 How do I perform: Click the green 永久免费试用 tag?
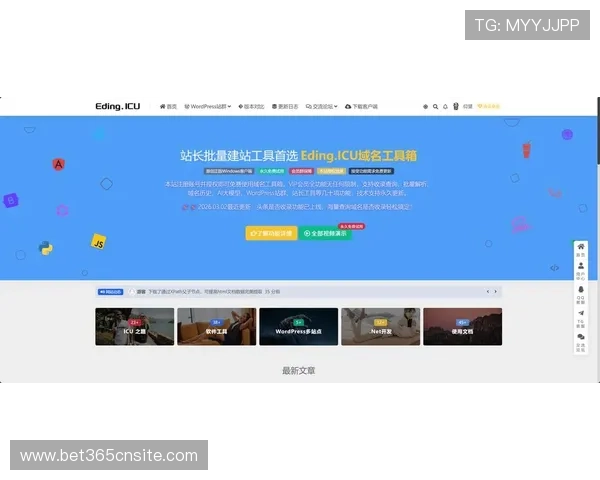pos(272,171)
